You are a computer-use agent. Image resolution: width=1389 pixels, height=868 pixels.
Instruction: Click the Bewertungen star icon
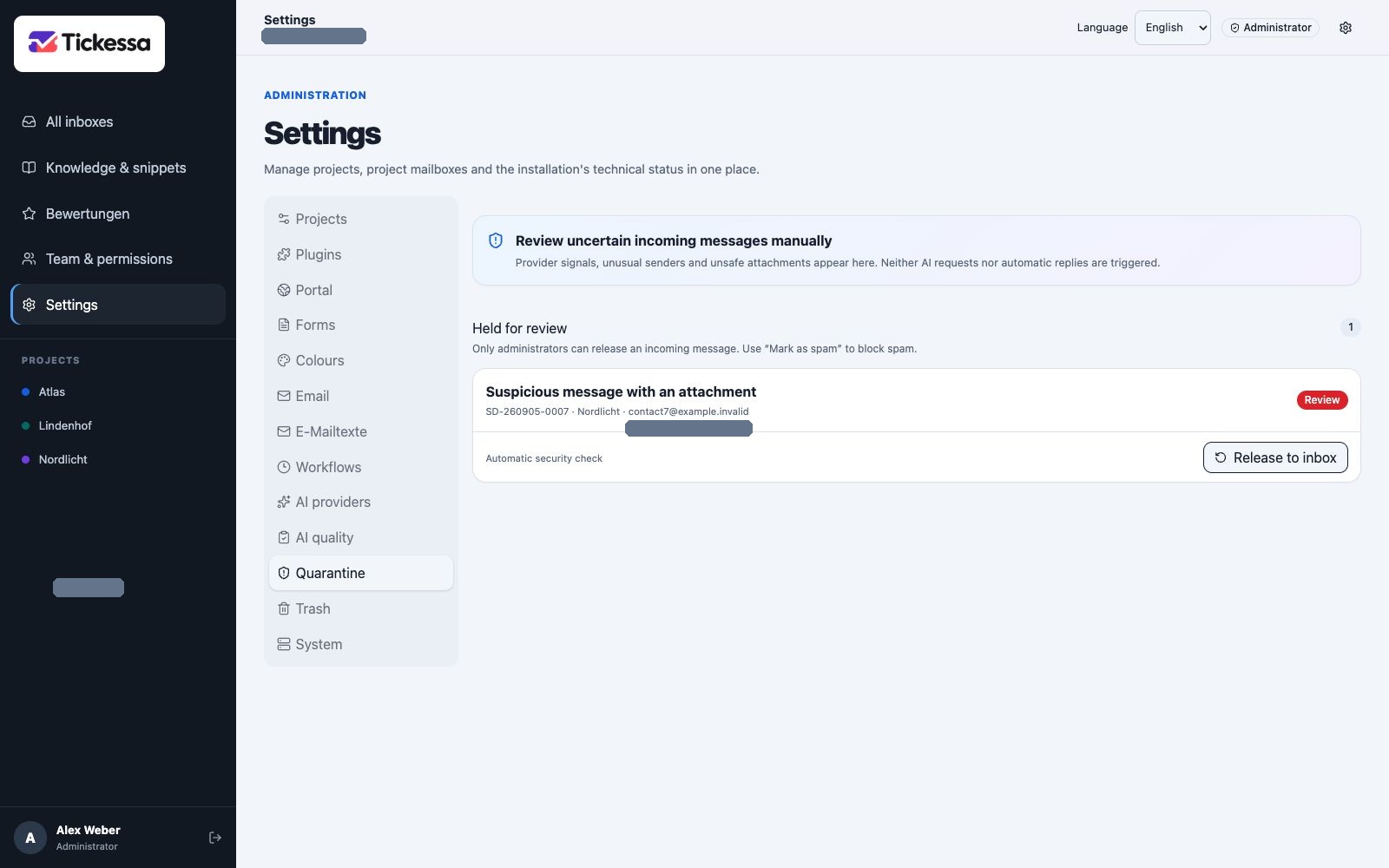(29, 214)
